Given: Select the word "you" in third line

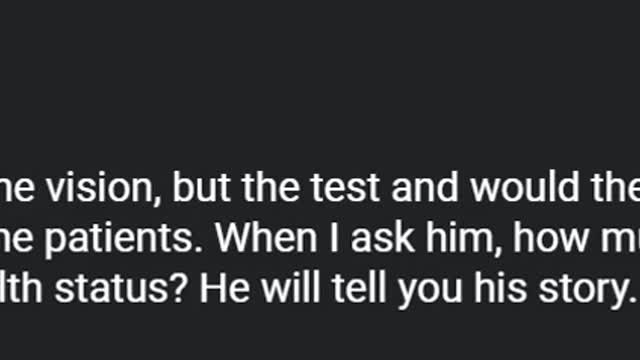Looking at the screenshot, I should tap(430, 292).
